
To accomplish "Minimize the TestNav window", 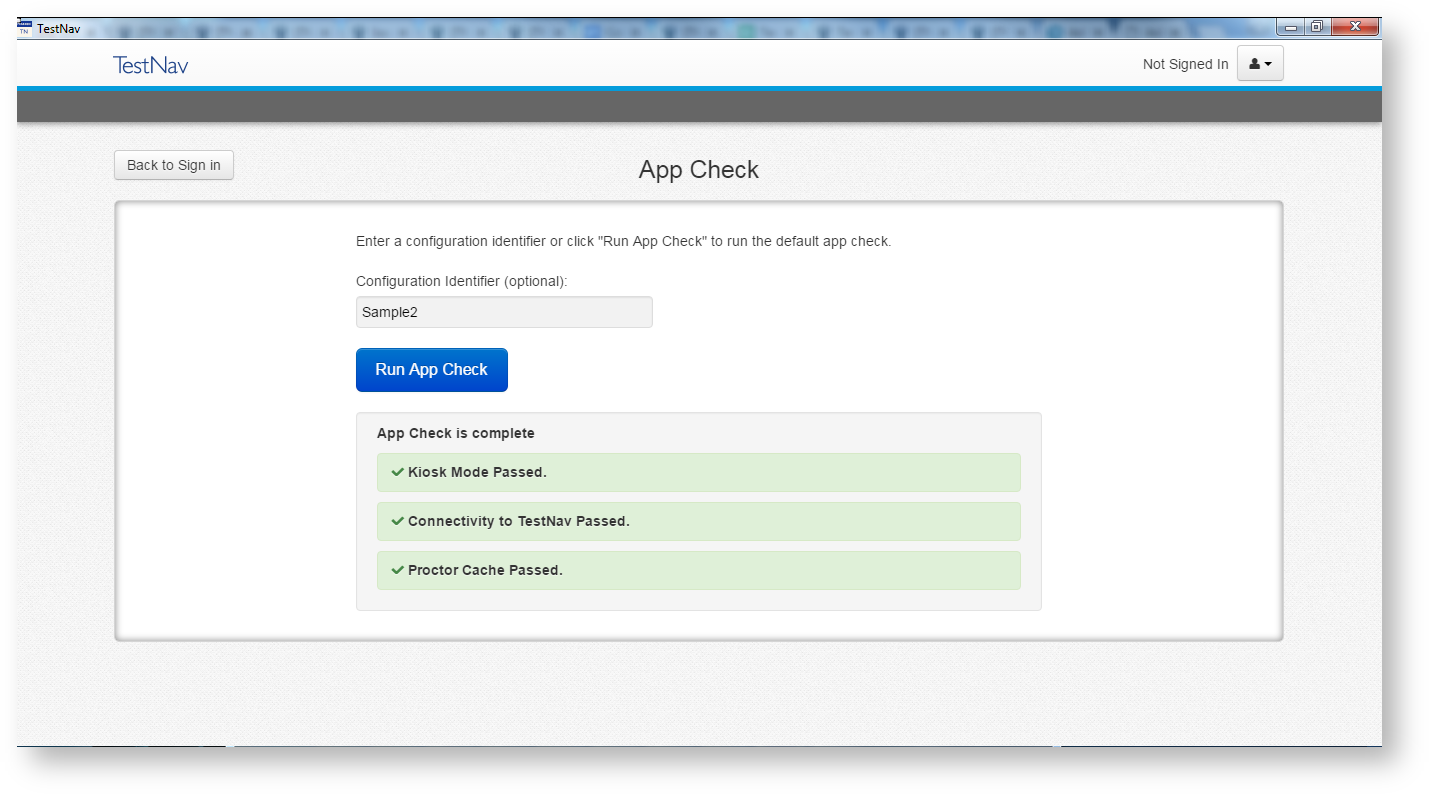I will click(x=1292, y=27).
